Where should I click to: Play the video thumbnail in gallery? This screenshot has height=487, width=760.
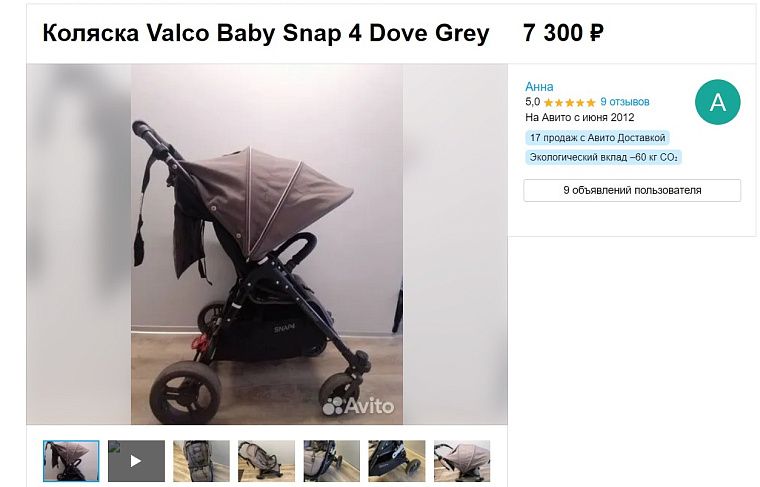[x=136, y=461]
